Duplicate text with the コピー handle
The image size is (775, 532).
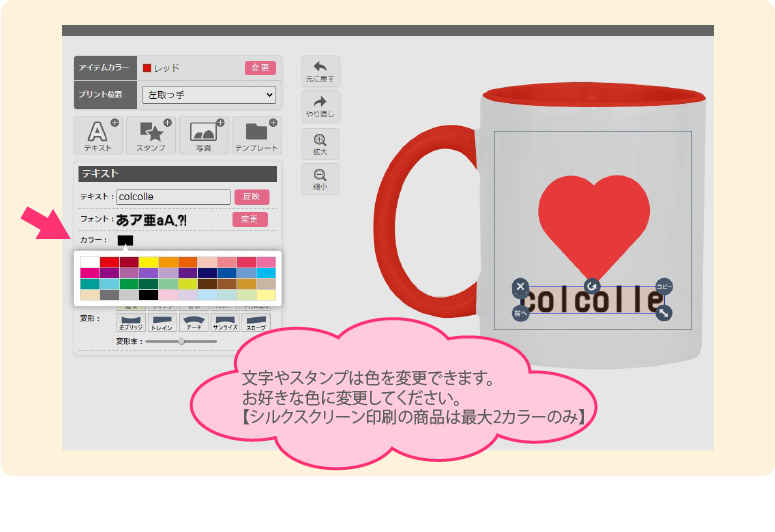(x=664, y=286)
